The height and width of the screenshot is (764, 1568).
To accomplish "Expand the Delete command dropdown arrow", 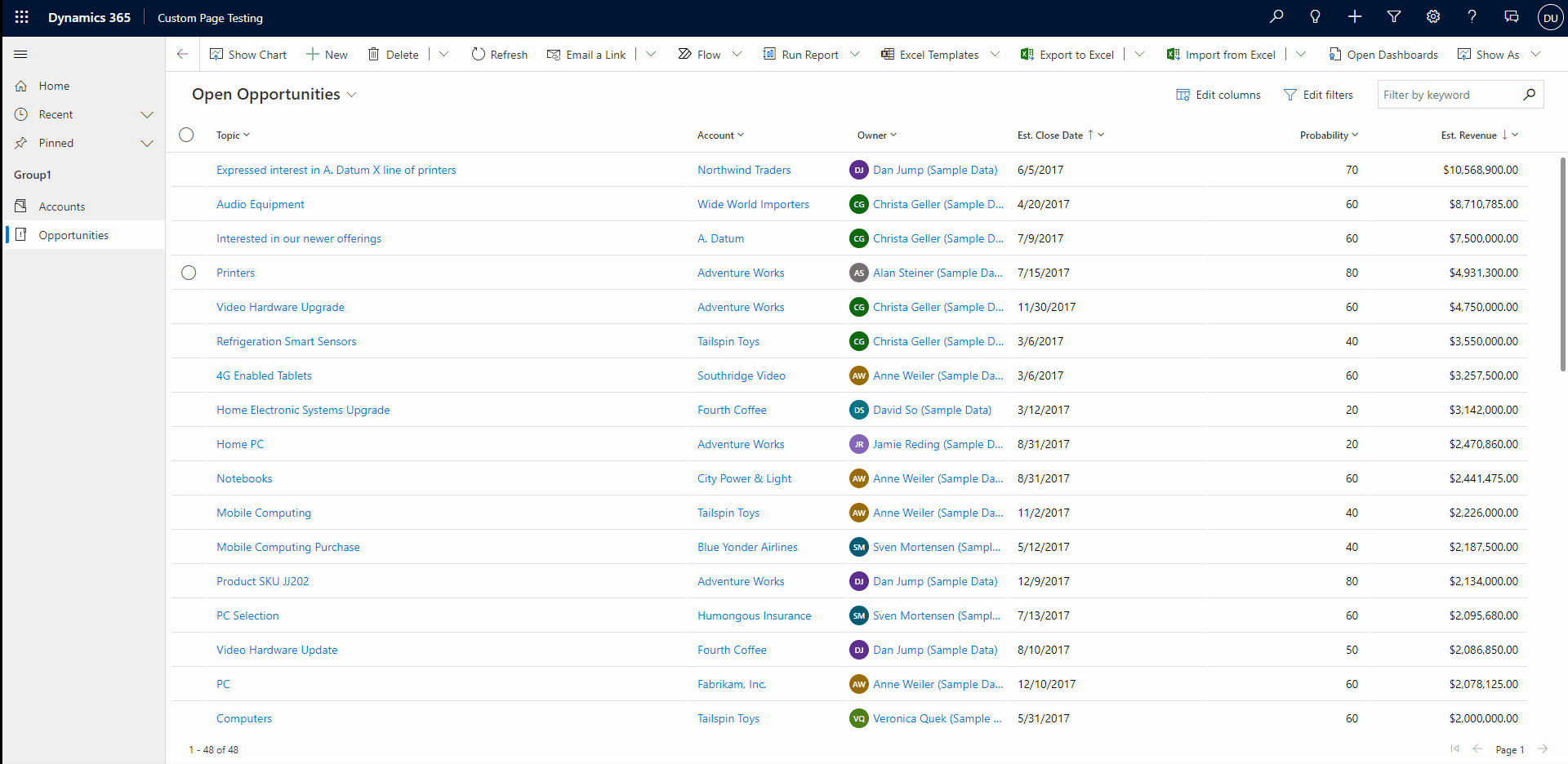I will coord(444,55).
